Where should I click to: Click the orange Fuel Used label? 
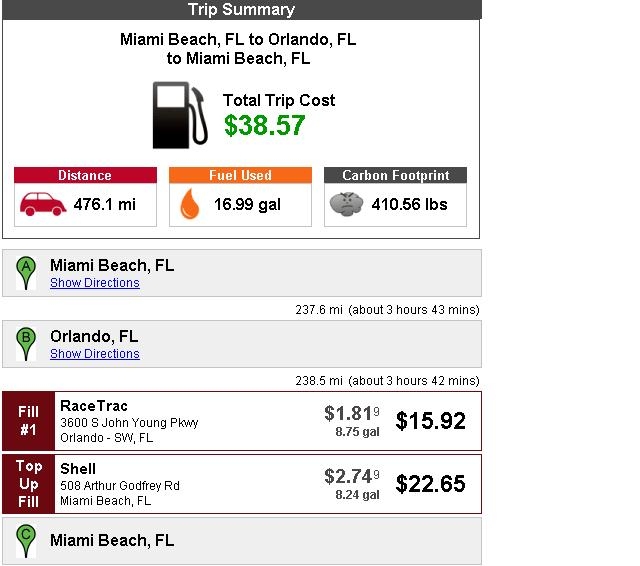(240, 176)
